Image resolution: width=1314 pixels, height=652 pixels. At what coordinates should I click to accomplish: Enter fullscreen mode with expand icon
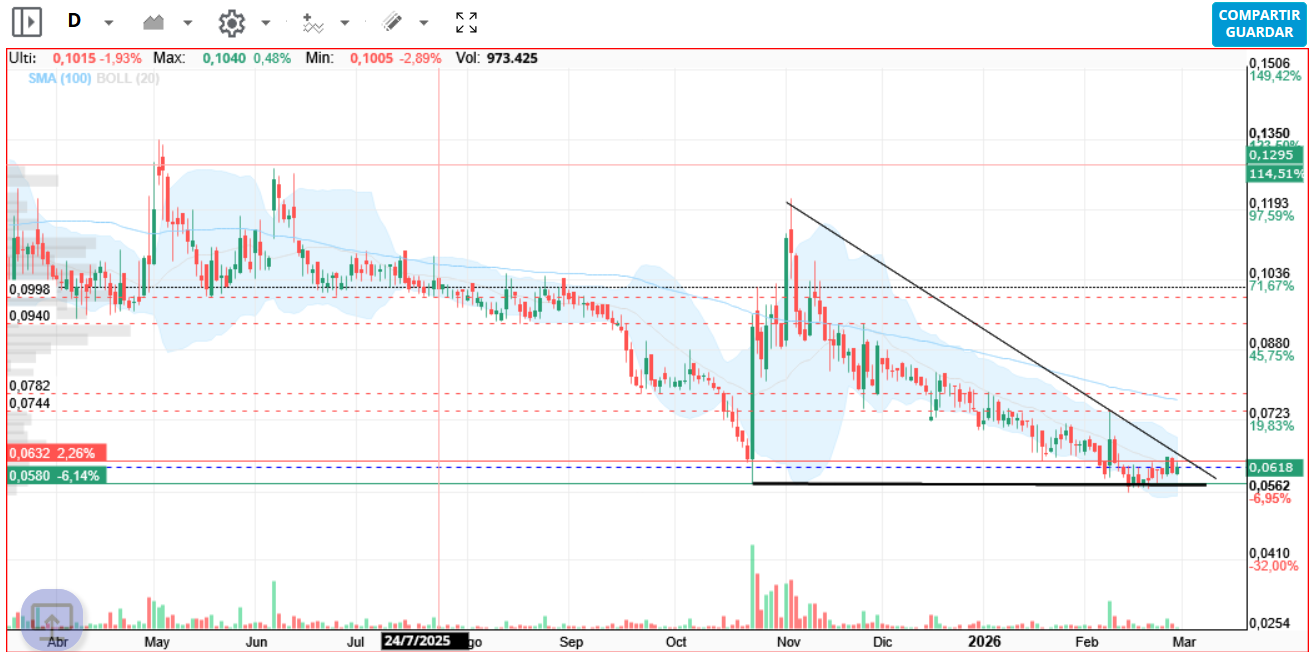coord(466,22)
